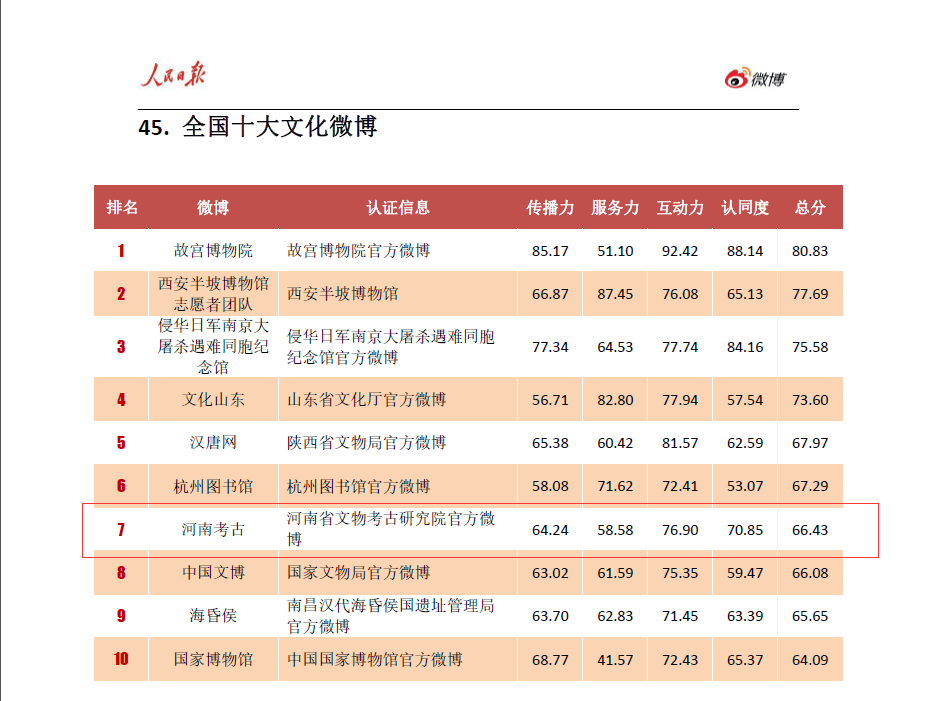Image resolution: width=931 pixels, height=701 pixels.
Task: Click the People's Daily (人民日报) logo
Action: [172, 75]
